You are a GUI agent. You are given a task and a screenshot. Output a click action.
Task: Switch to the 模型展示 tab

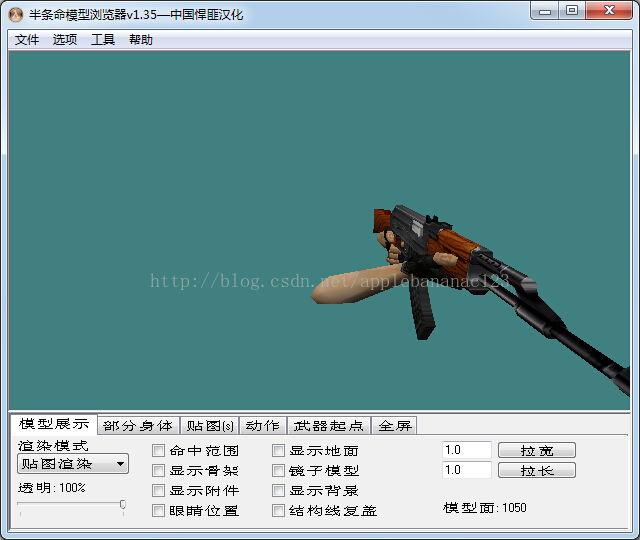pyautogui.click(x=54, y=424)
